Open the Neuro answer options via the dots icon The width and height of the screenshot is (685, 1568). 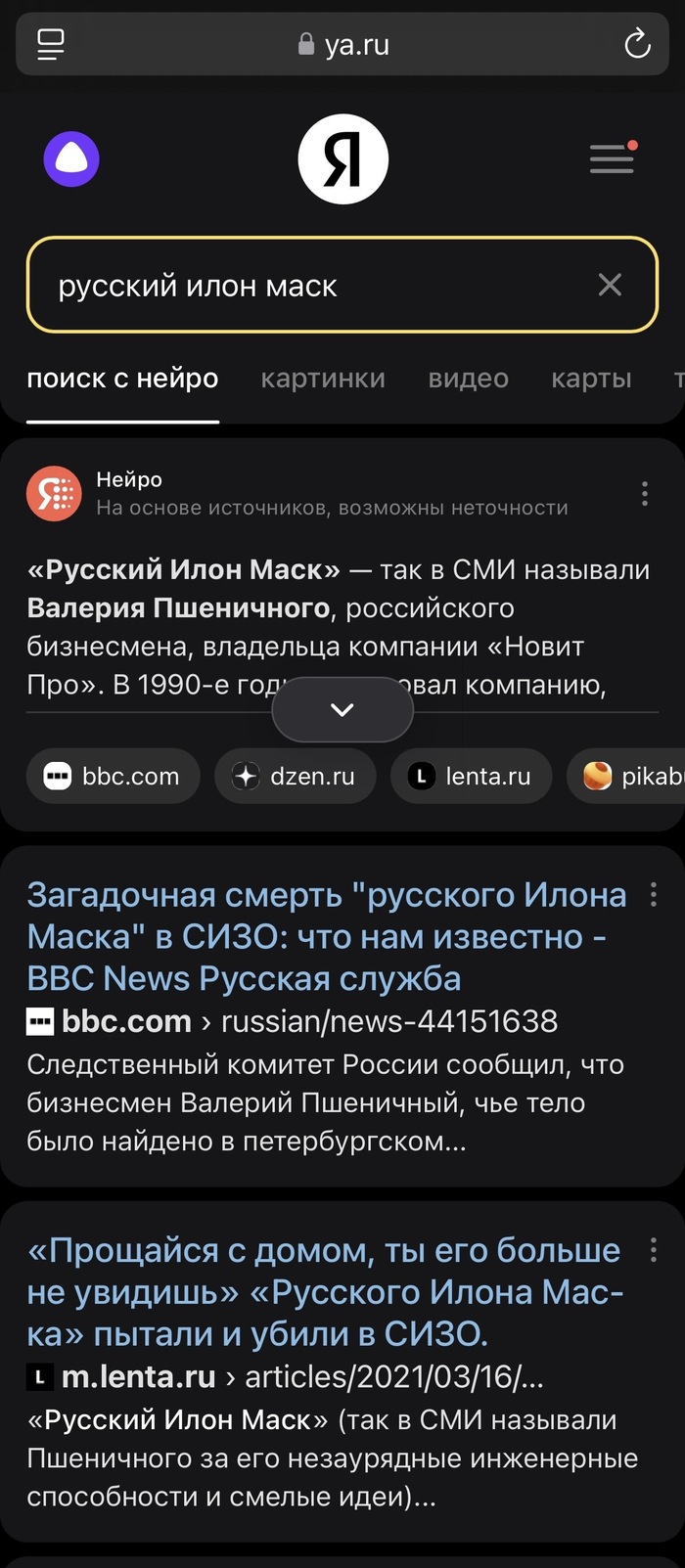point(645,493)
